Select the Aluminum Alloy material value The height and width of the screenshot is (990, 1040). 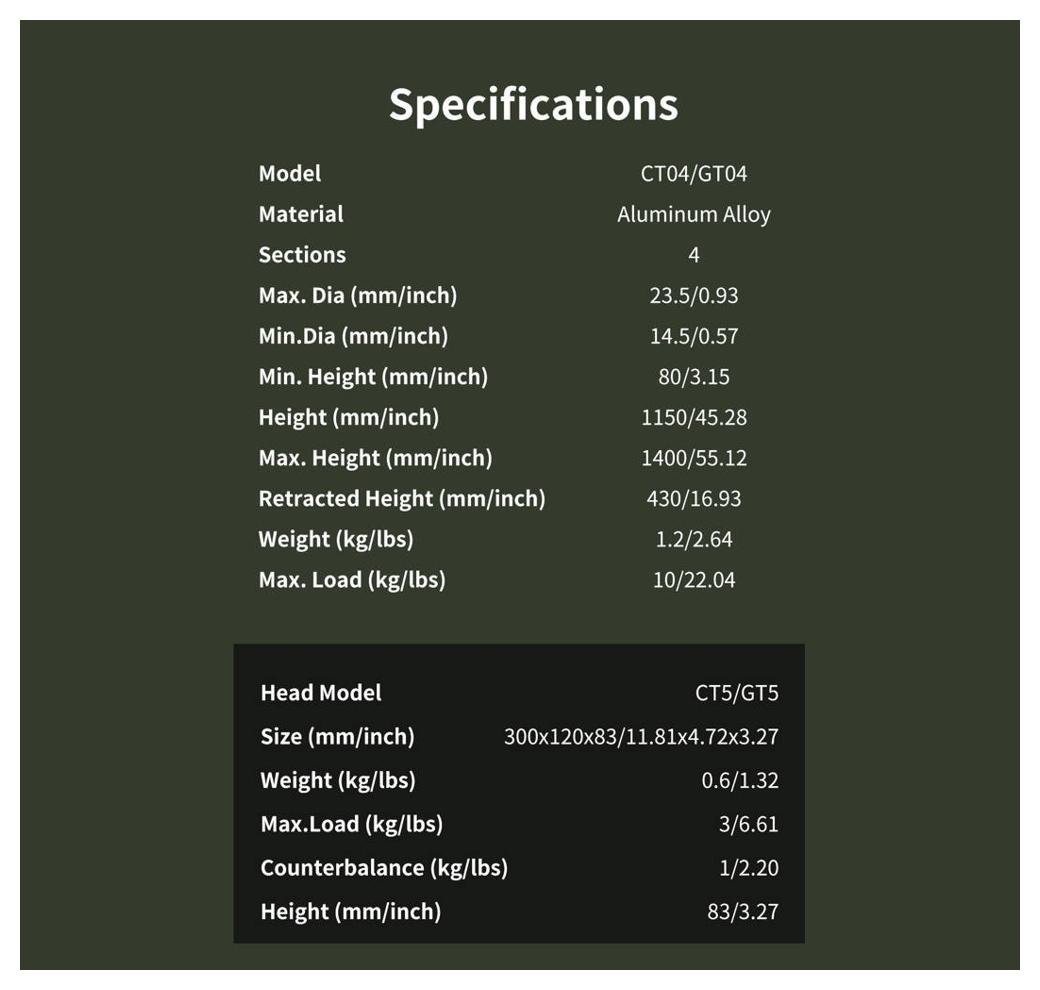[693, 215]
